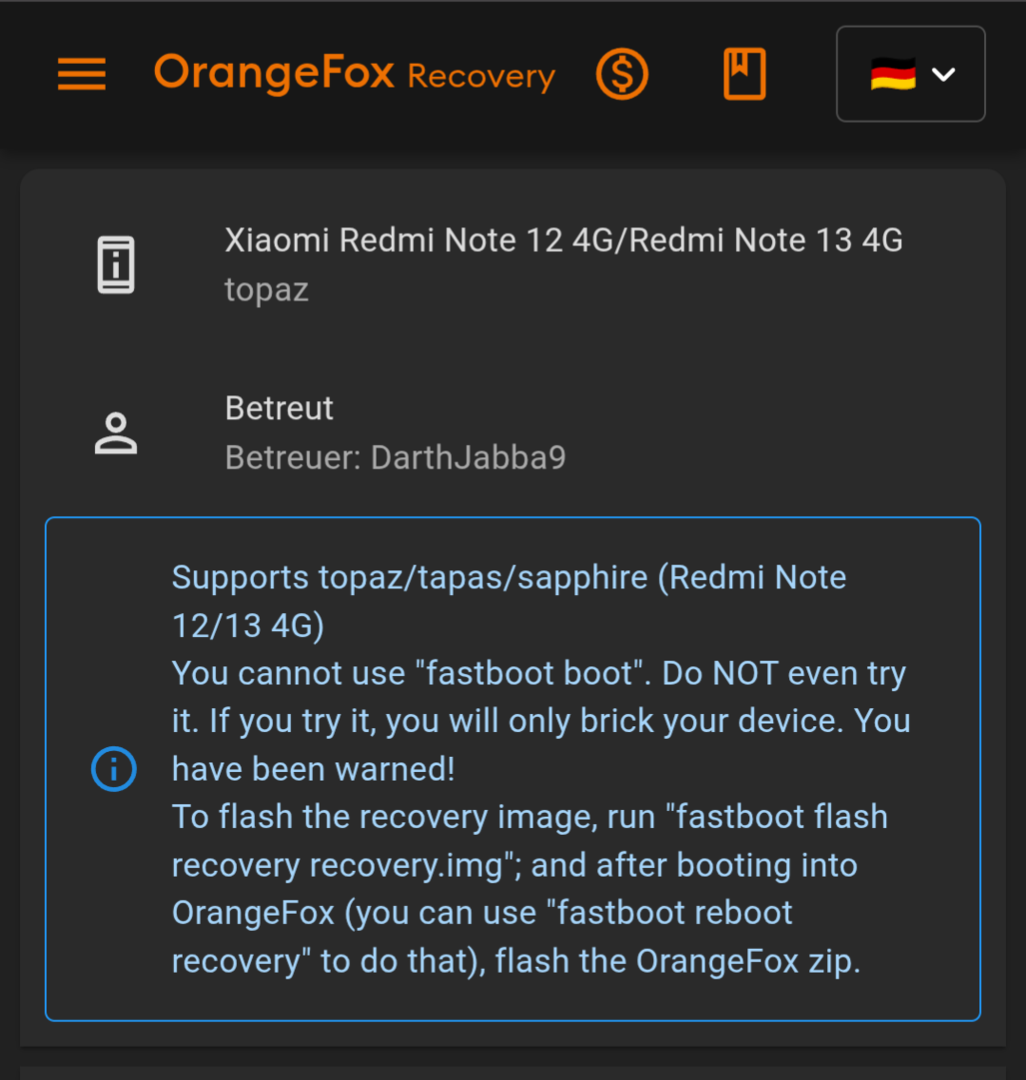Image resolution: width=1026 pixels, height=1080 pixels.
Task: Open the bookmark-shaped wiki icon
Action: 744,74
